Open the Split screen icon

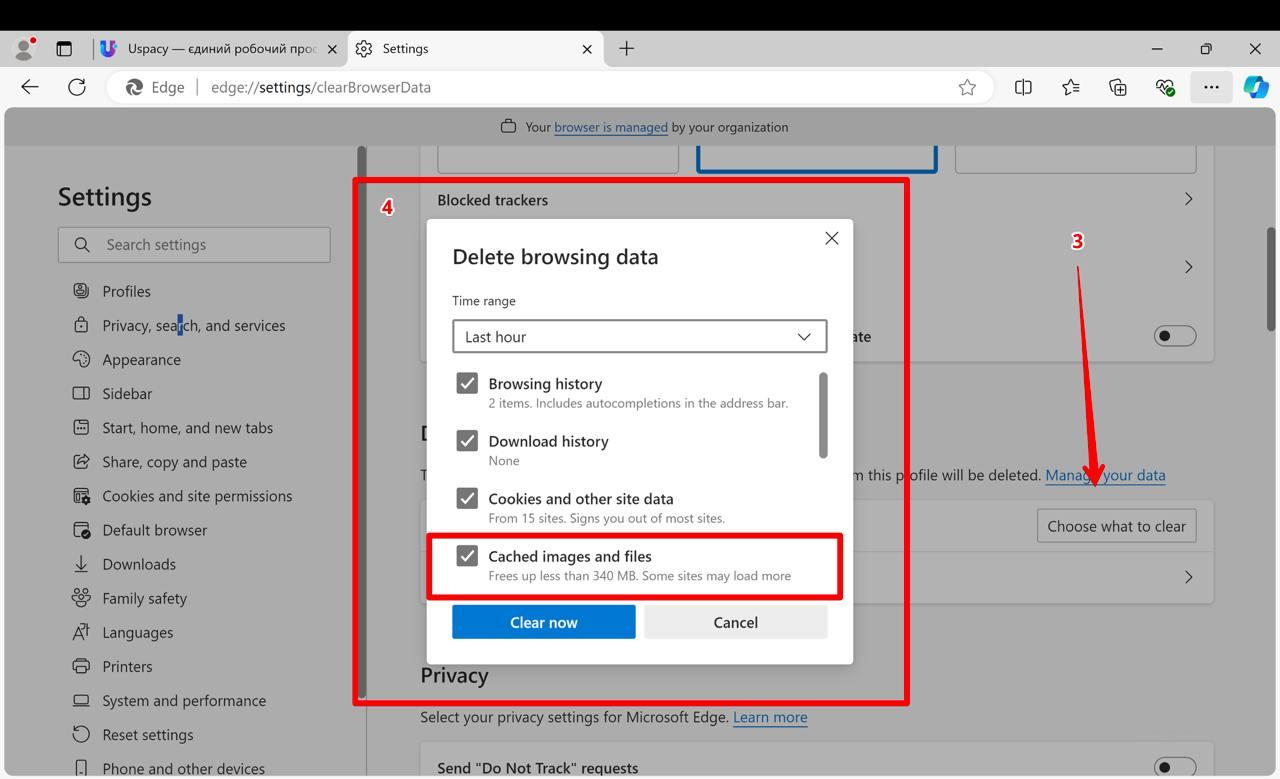(x=1023, y=87)
